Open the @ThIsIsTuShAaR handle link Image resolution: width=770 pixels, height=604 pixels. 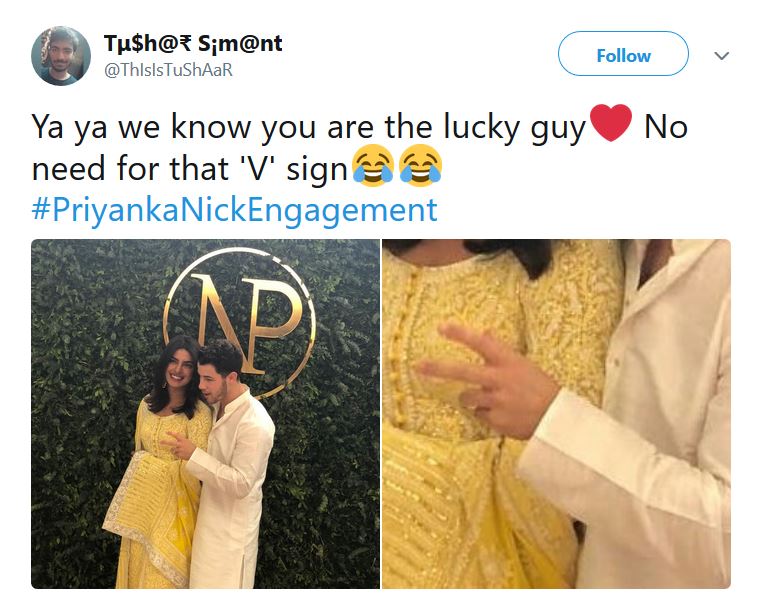[168, 70]
